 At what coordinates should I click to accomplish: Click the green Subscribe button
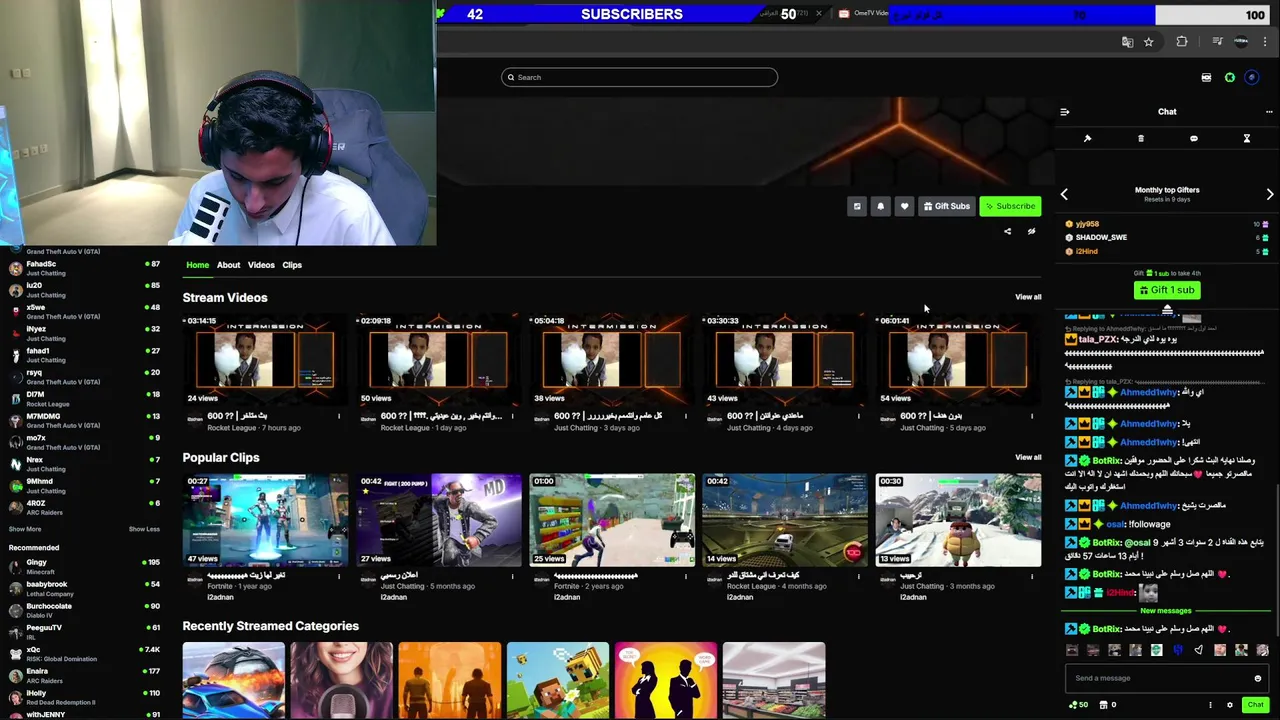click(1010, 206)
